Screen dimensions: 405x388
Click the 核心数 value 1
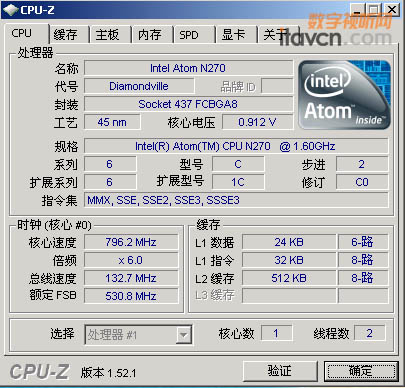(276, 333)
